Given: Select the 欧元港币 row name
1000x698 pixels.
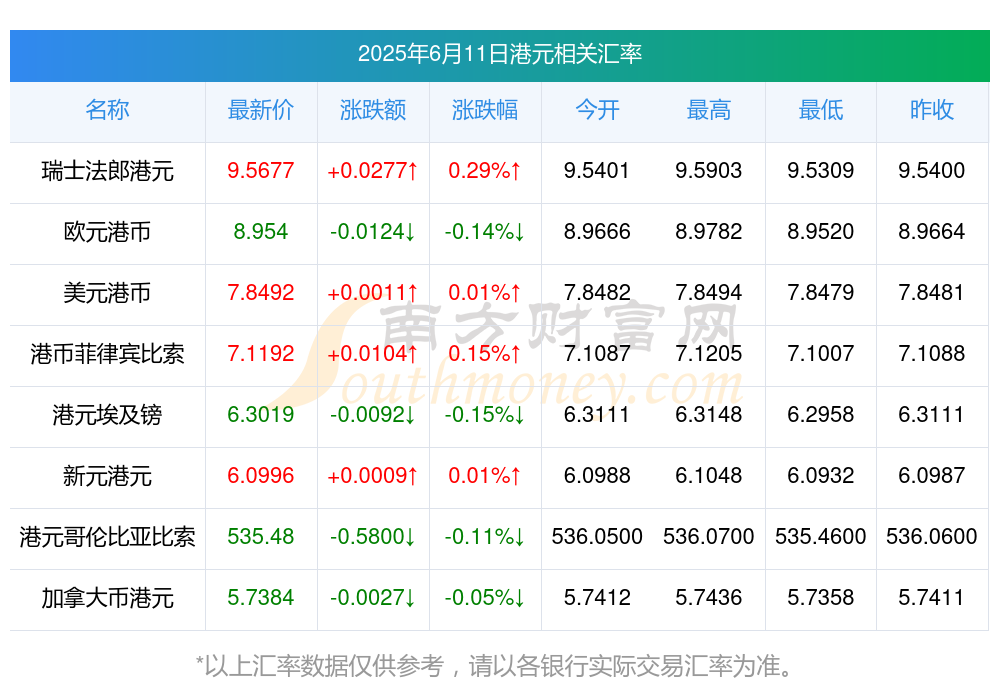Looking at the screenshot, I should click(x=107, y=232).
